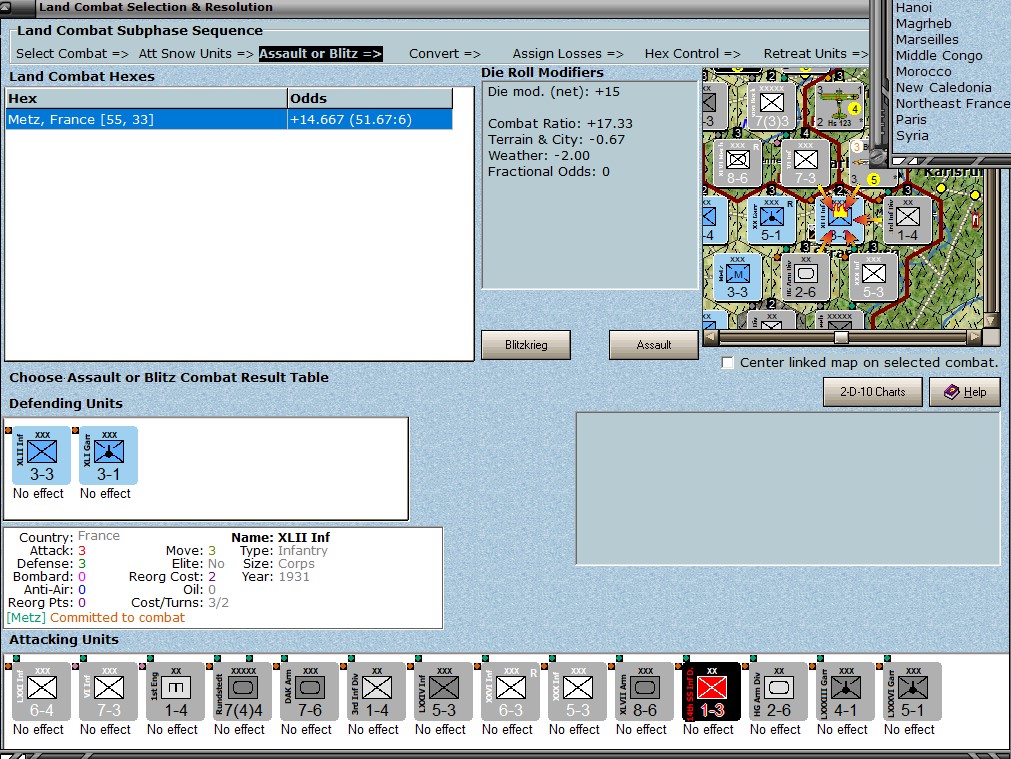Select the HG Arm Div 2-6 unit
1011x759 pixels.
779,691
